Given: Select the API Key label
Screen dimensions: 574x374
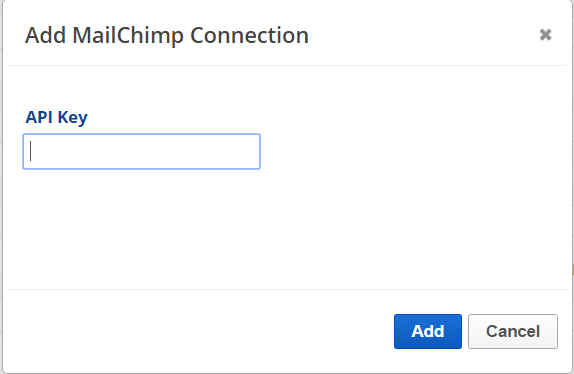Looking at the screenshot, I should 56,117.
